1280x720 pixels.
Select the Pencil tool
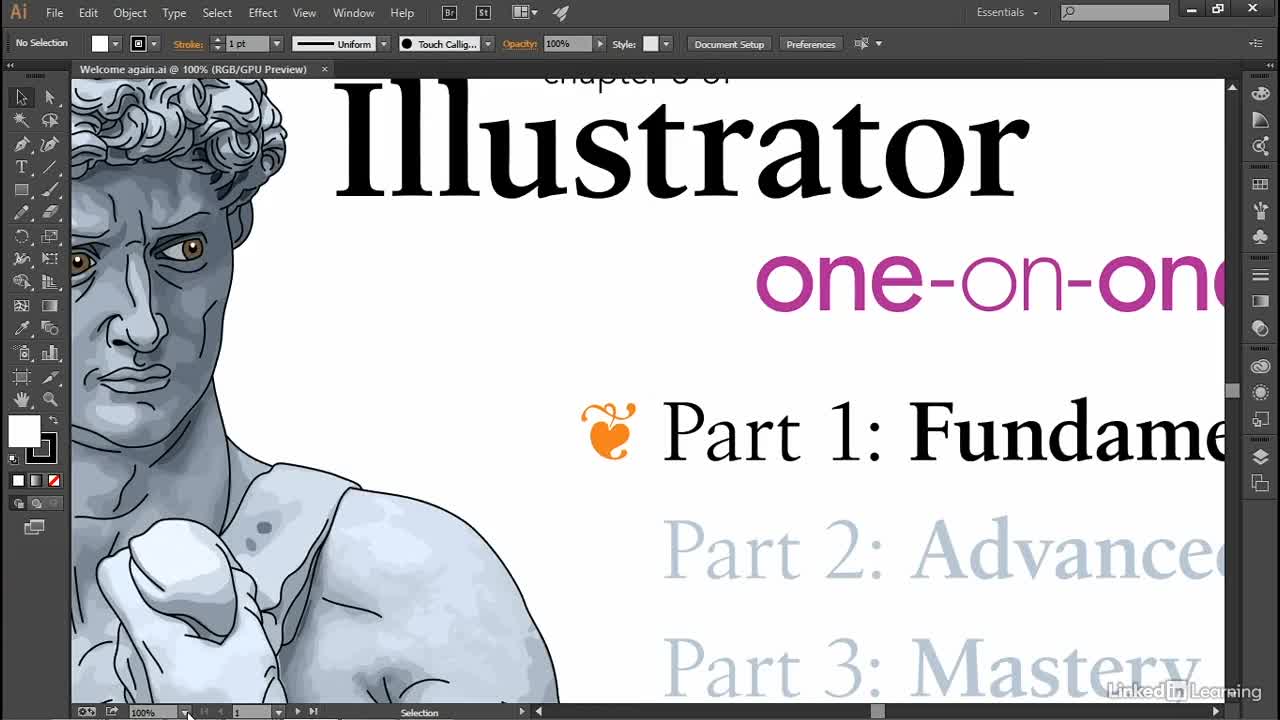[x=21, y=213]
